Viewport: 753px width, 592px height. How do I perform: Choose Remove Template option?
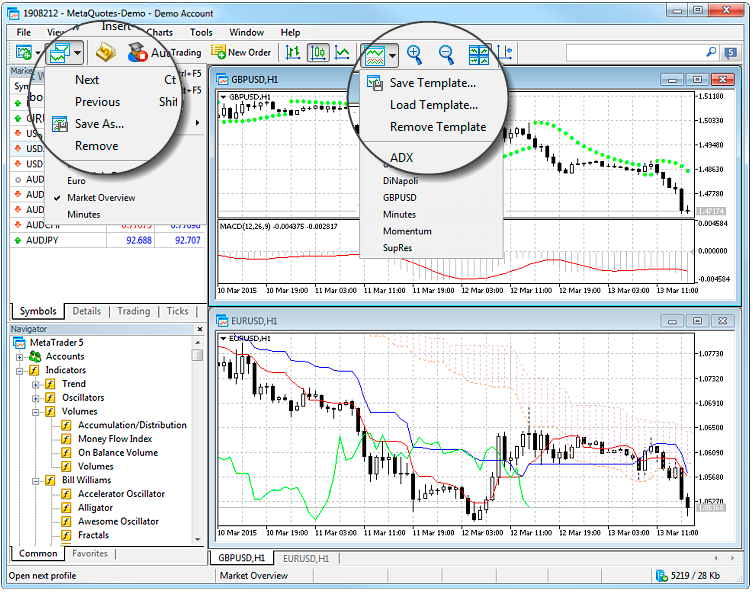[438, 127]
